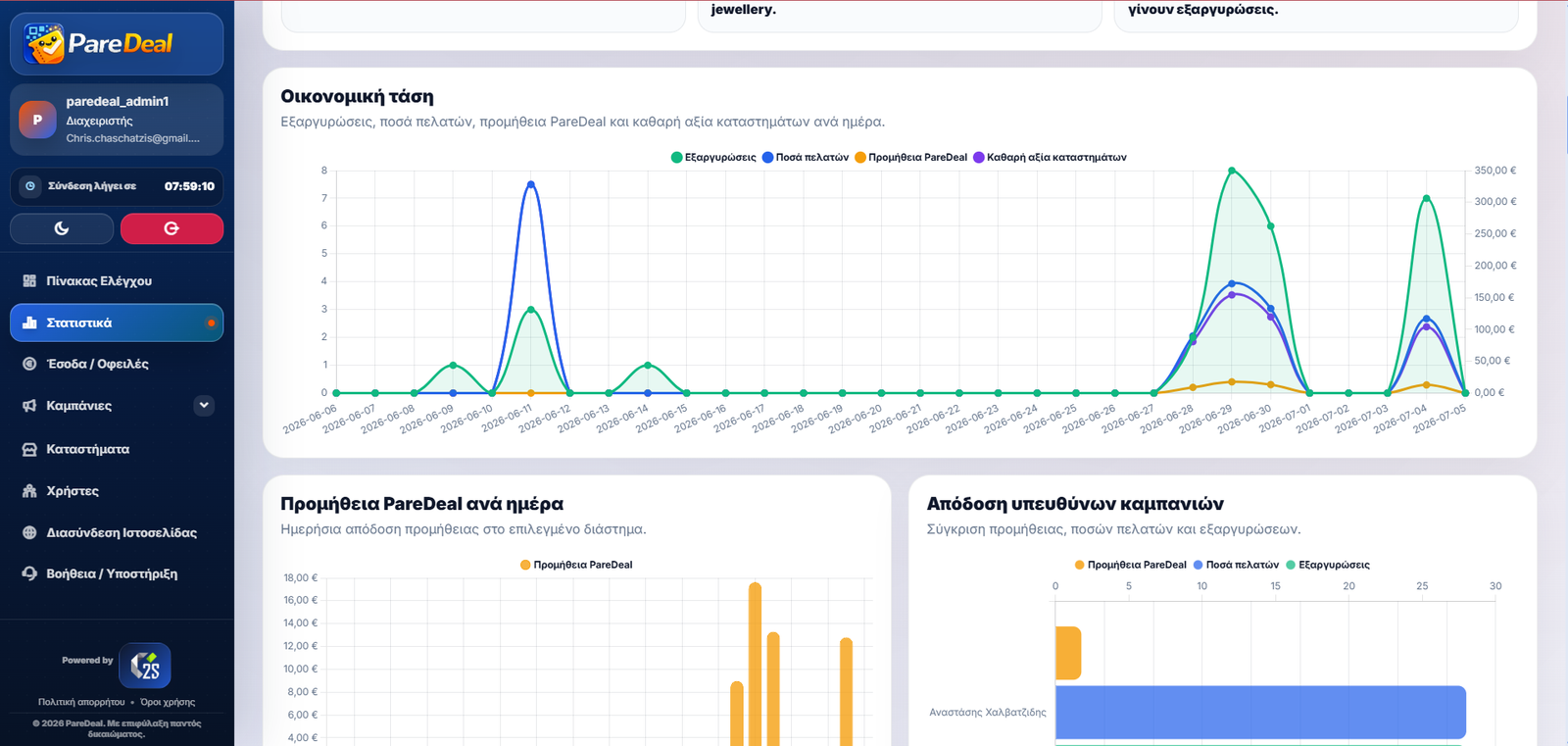This screenshot has height=746, width=1568.
Task: Open the Πολιτική απορρήτου link
Action: click(x=81, y=702)
